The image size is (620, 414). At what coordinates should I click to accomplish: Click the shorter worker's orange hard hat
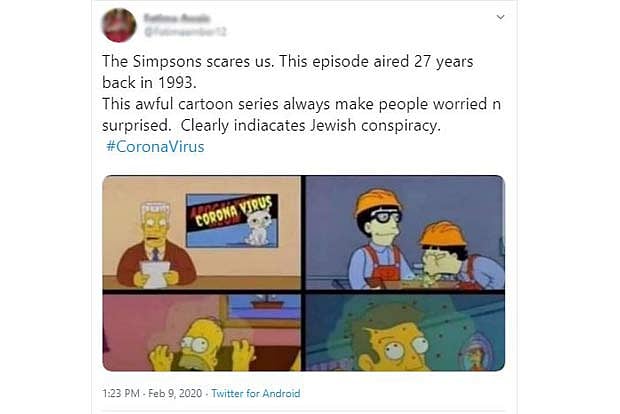[x=442, y=234]
